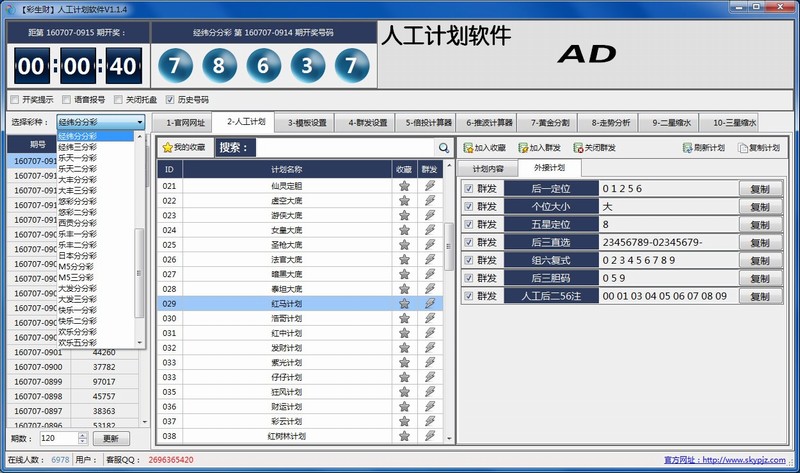The height and width of the screenshot is (473, 800).
Task: Click the 群发 pen icon for 仙灵定胆
Action: coord(430,186)
